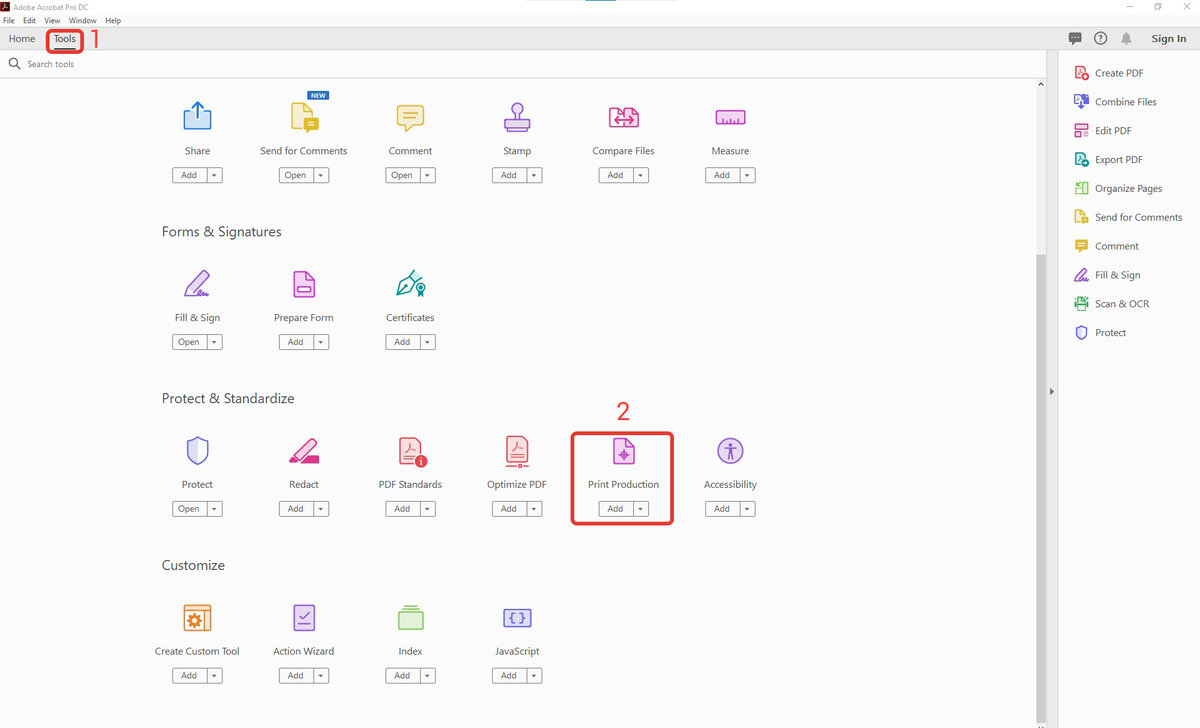This screenshot has width=1200, height=728.
Task: Open the dropdown beside Optimize PDF's Add button
Action: point(534,508)
